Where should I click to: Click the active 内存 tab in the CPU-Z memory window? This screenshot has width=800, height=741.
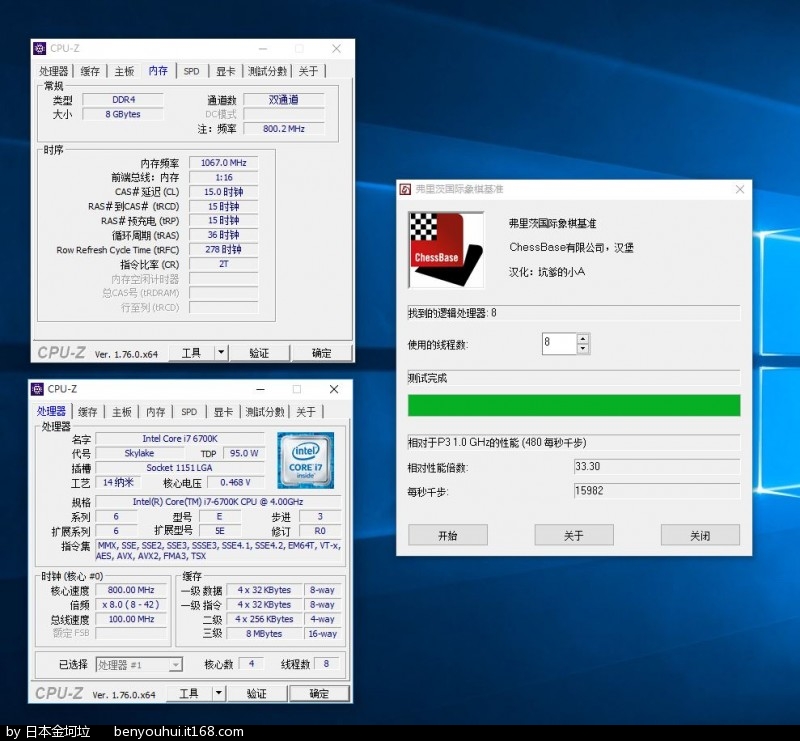tap(158, 70)
